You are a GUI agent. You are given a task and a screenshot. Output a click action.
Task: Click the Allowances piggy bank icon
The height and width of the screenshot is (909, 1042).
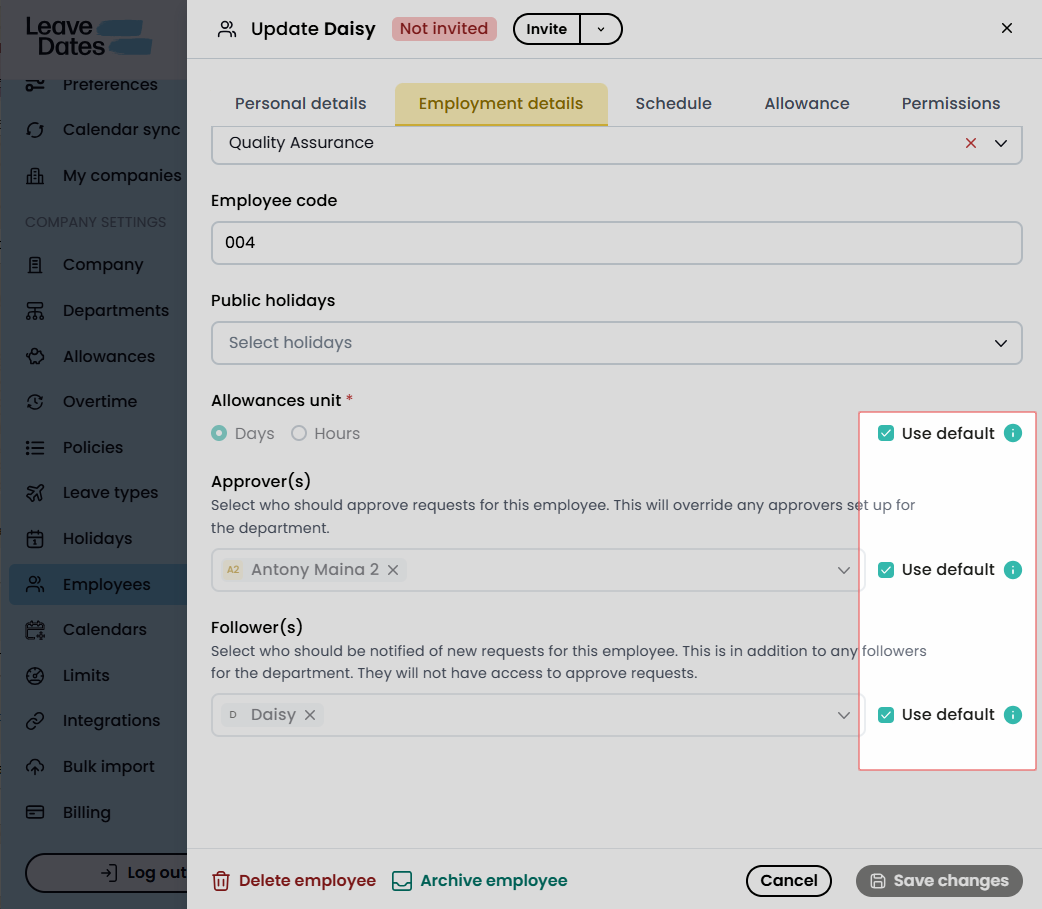(x=35, y=357)
